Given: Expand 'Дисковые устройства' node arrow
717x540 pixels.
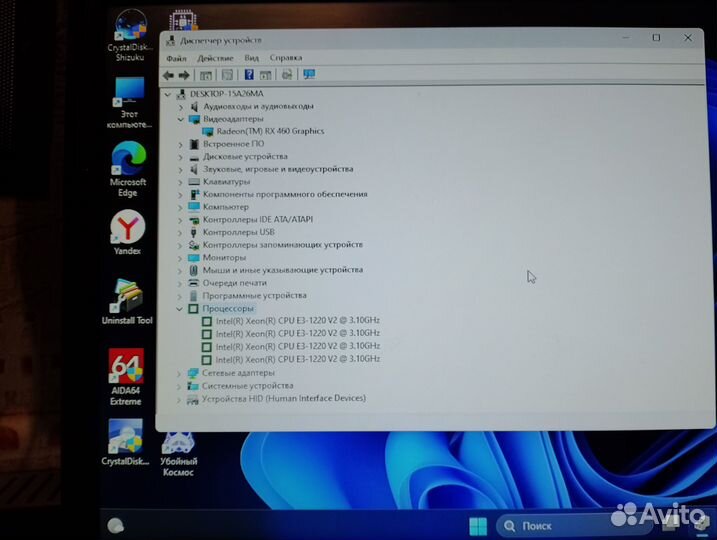Looking at the screenshot, I should point(181,157).
